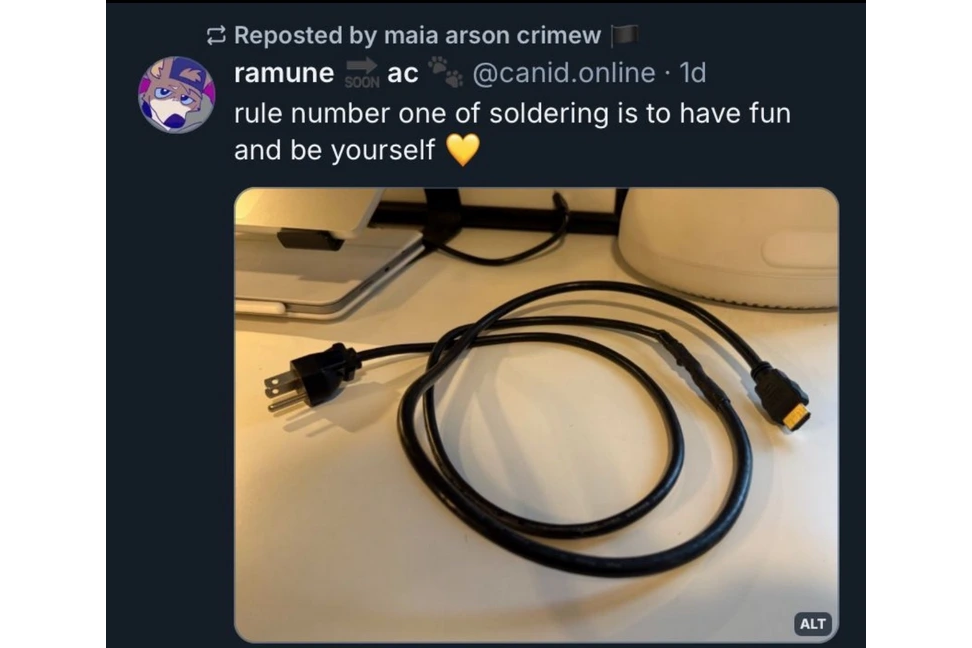This screenshot has height=648, width=972.
Task: Click the "1d" post timestamp
Action: (692, 73)
